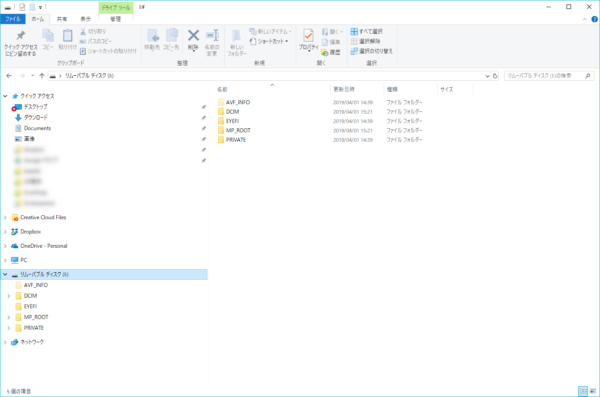600x397 pixels.
Task: Expand the Creative Cloud Files node
Action: click(x=5, y=217)
